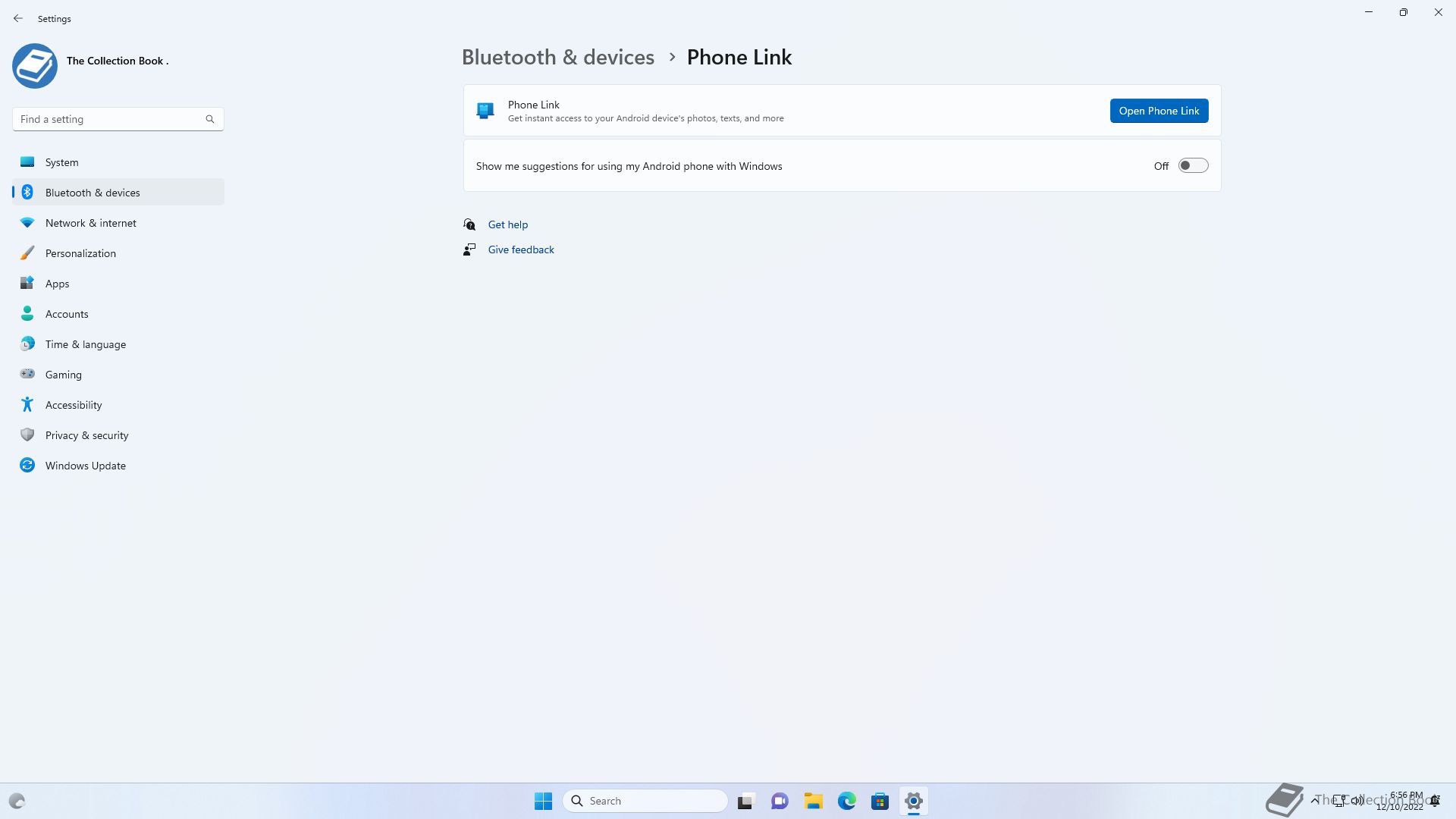Click the Get help headset icon
The image size is (1456, 819).
(x=469, y=224)
